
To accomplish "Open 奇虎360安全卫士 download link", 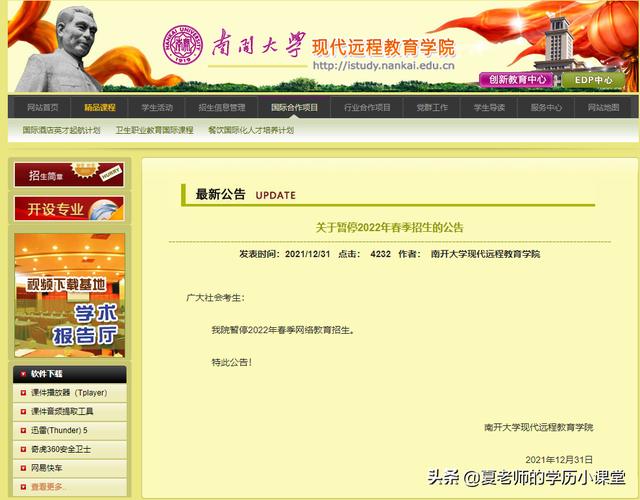I will pyautogui.click(x=61, y=449).
